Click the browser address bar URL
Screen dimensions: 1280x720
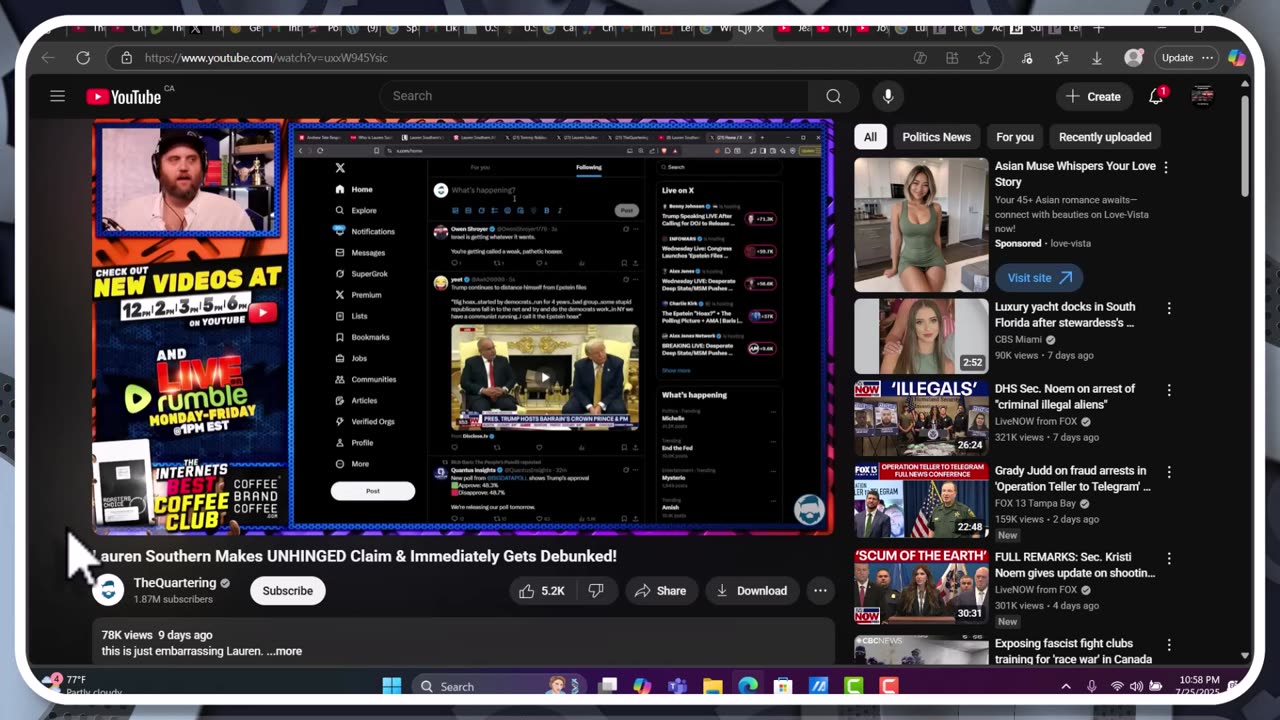266,58
